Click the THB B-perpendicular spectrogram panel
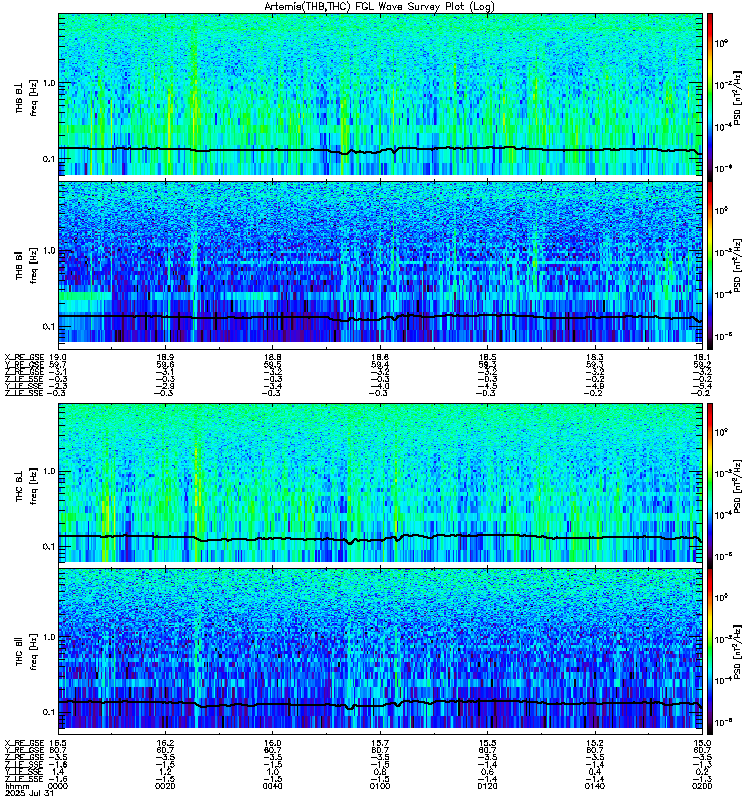The height and width of the screenshot is (800, 750). [x=380, y=94]
